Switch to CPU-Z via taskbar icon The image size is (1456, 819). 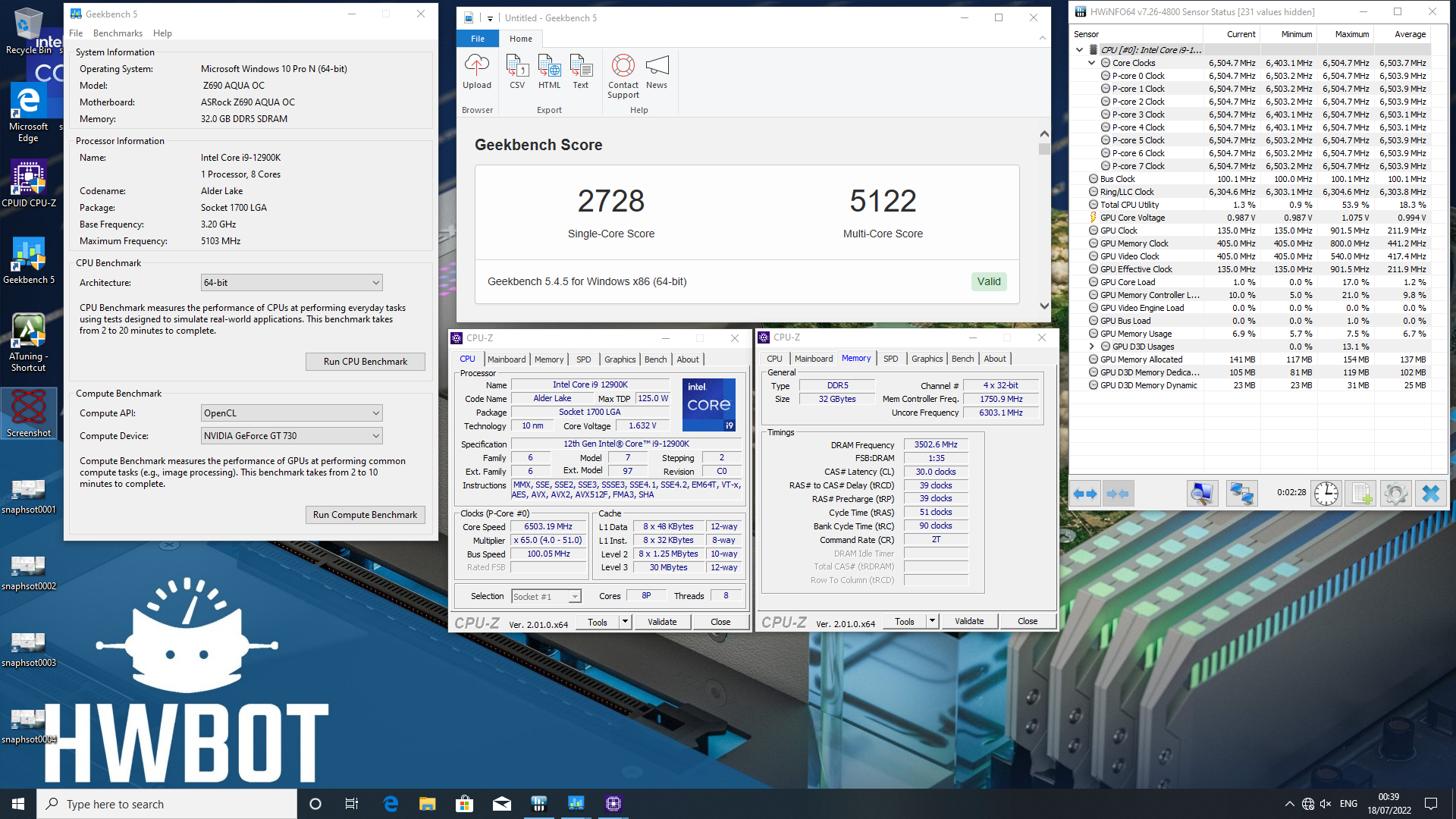(613, 804)
